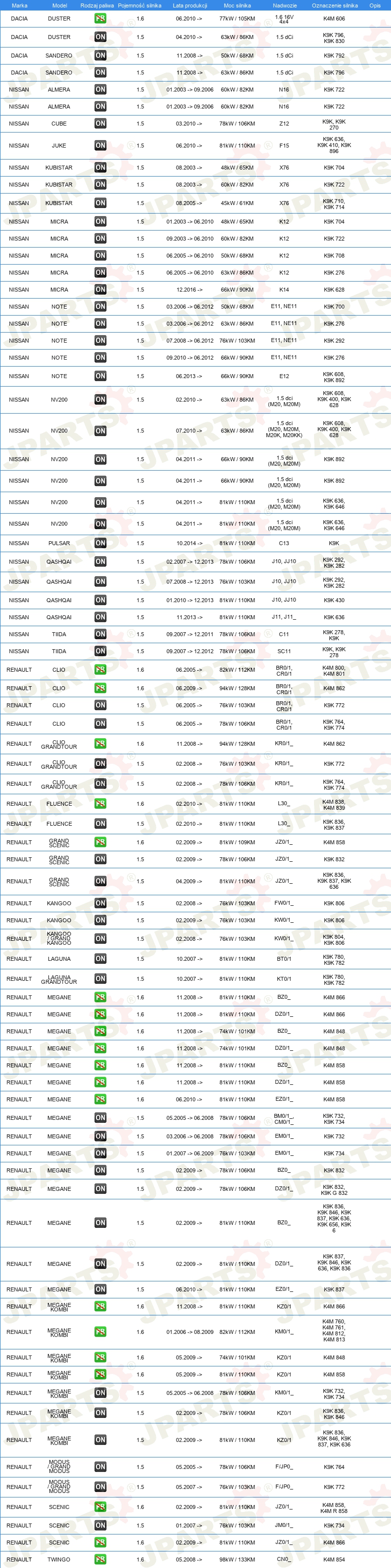Click body code SC11
The image size is (391, 1568).
284,651
